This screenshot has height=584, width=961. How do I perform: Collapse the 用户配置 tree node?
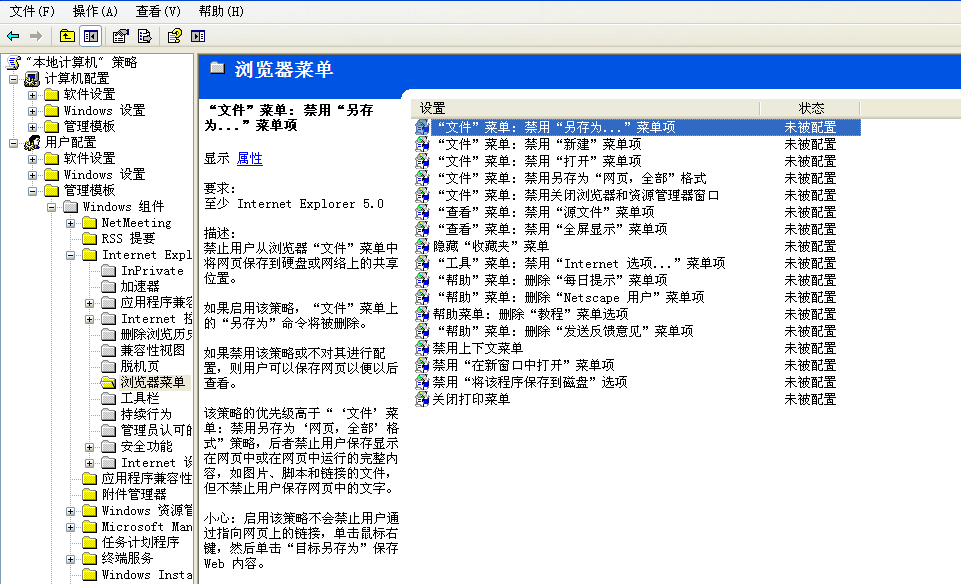(x=13, y=143)
